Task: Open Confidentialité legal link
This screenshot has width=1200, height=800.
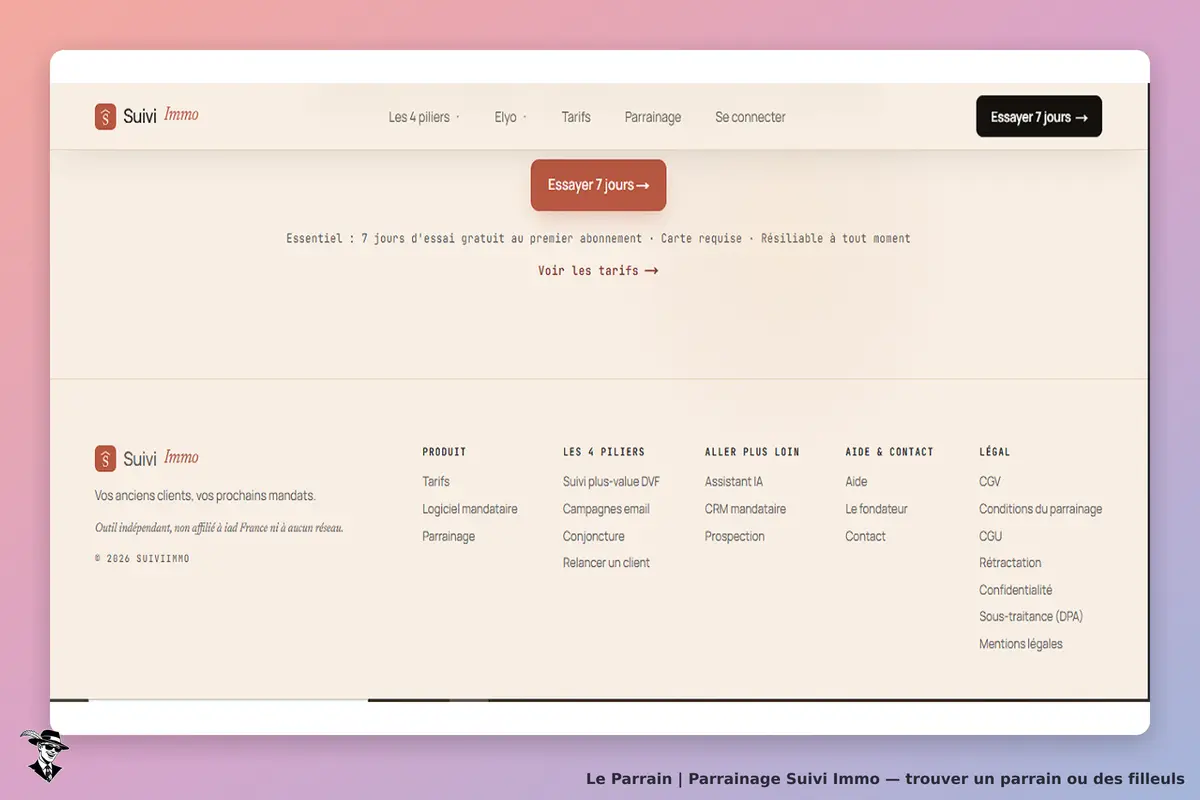Action: (1016, 590)
